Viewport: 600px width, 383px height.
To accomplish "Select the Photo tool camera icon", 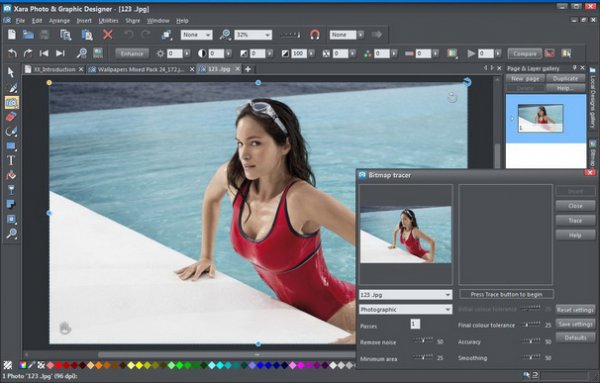I will tap(12, 103).
